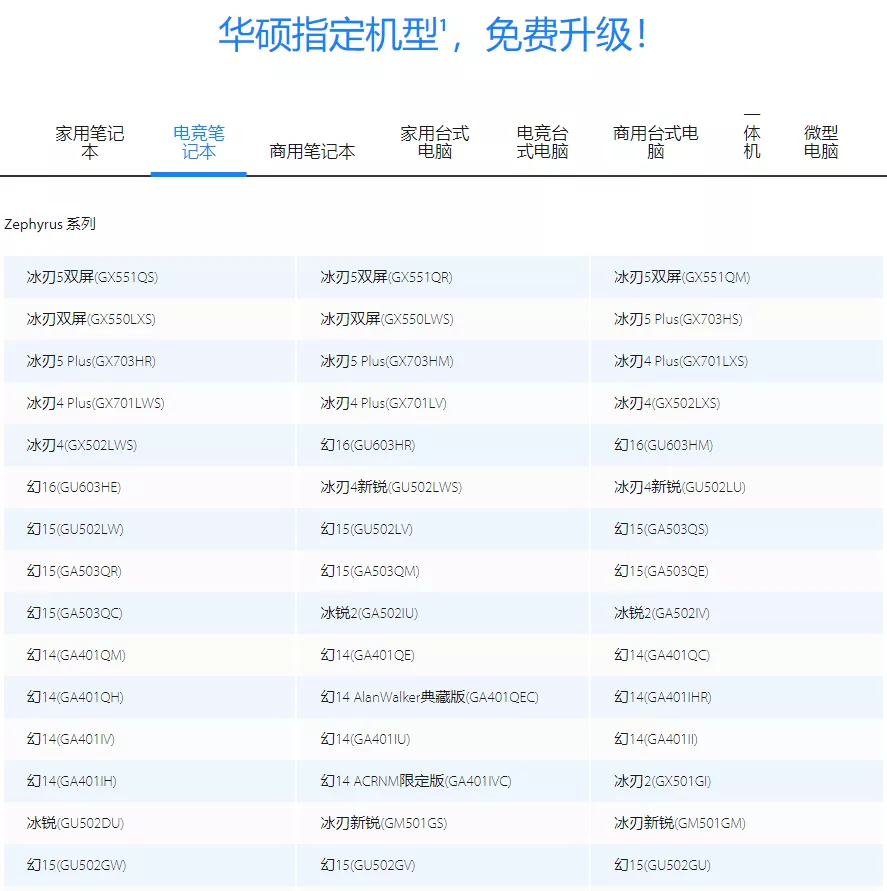Switch to the 家用台式电脑 tab
The width and height of the screenshot is (887, 891).
point(434,141)
